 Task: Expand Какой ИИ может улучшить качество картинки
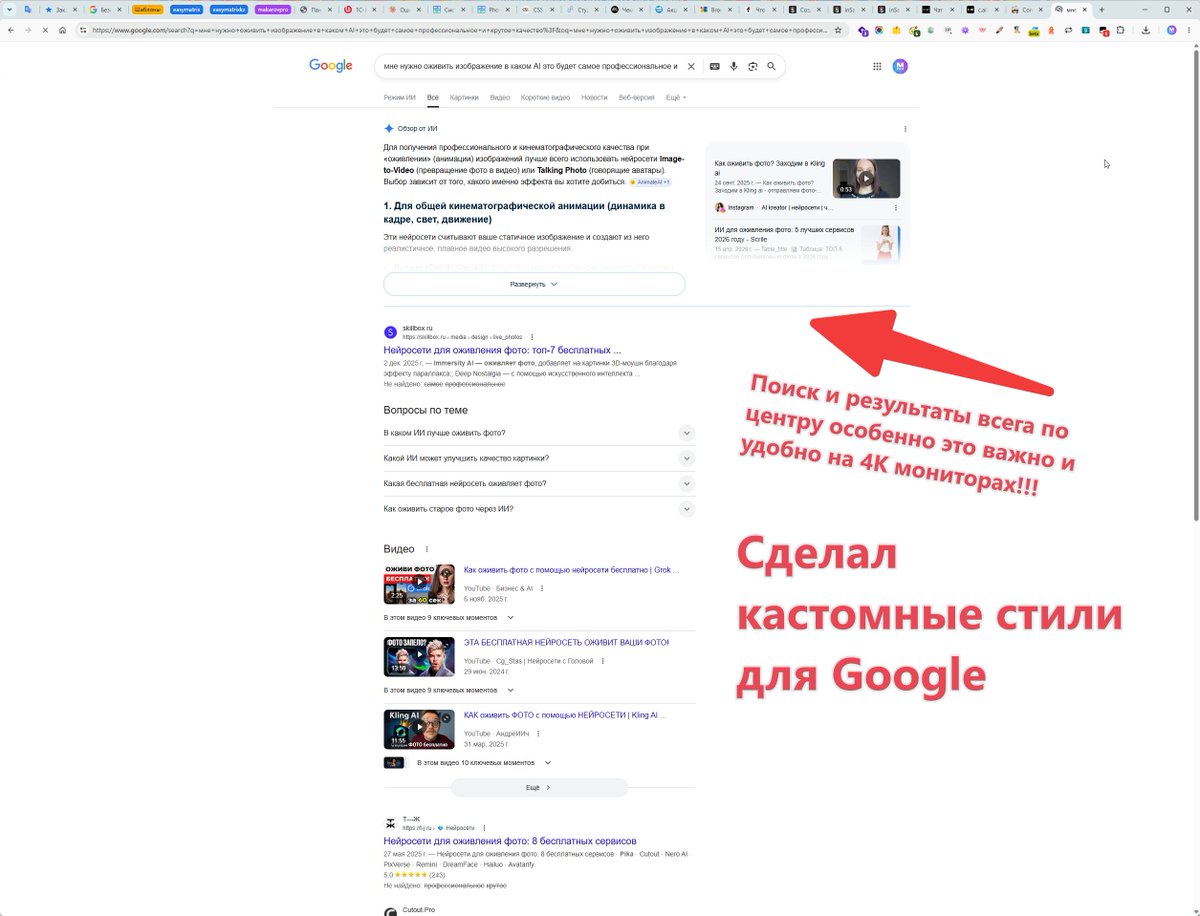coord(686,458)
